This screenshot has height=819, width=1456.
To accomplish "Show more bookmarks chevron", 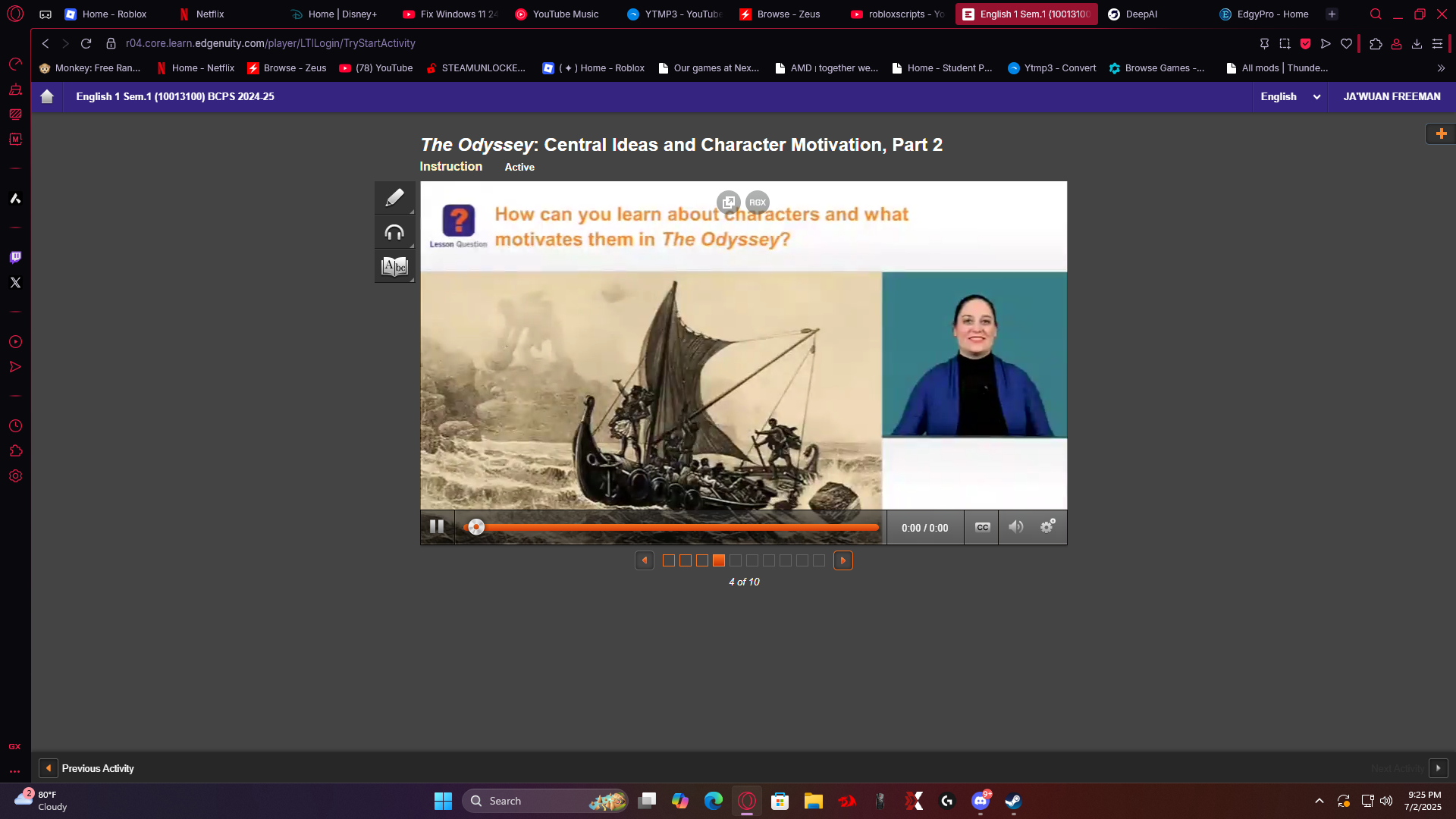I will pos(1441,68).
